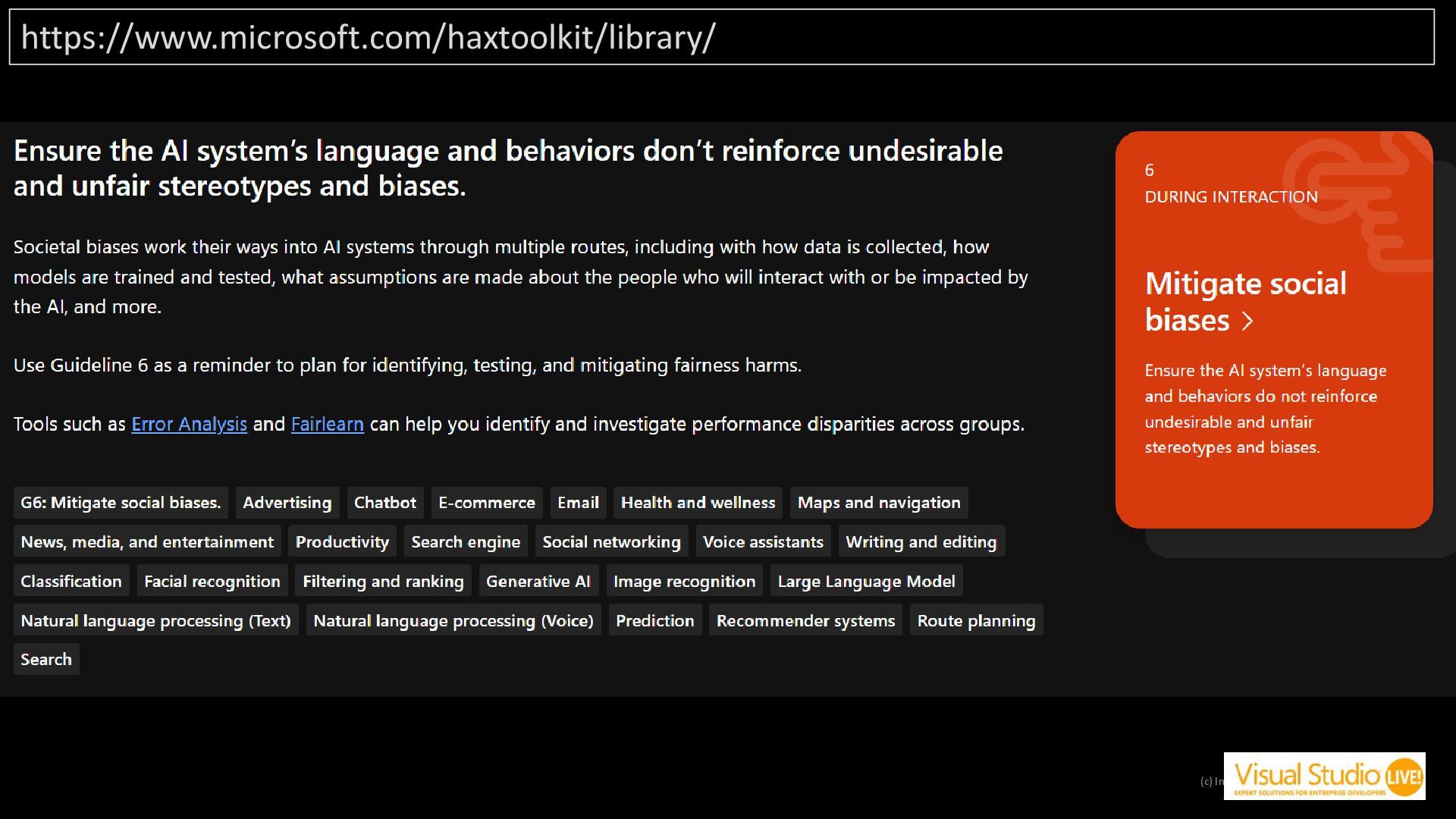
Task: Click the standalone Search tag
Action: (x=46, y=659)
